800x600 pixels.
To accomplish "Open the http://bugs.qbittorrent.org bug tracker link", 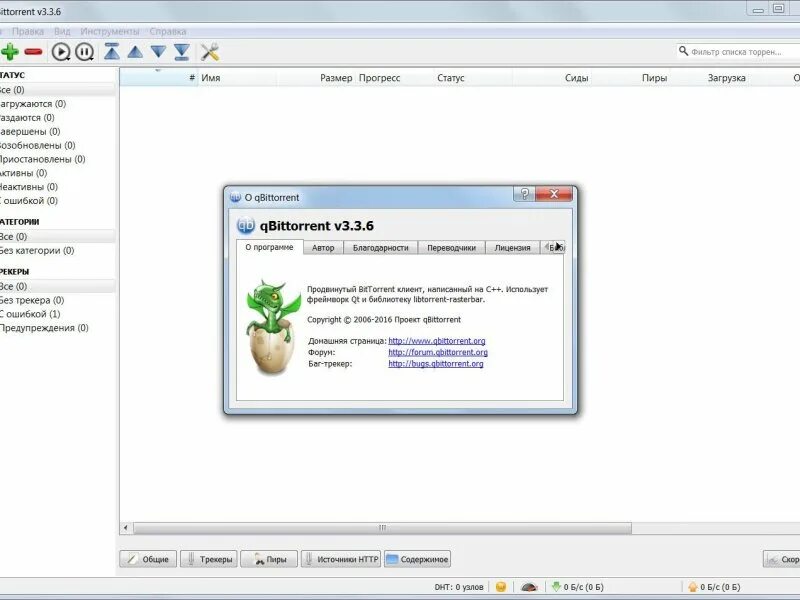I will pos(436,364).
